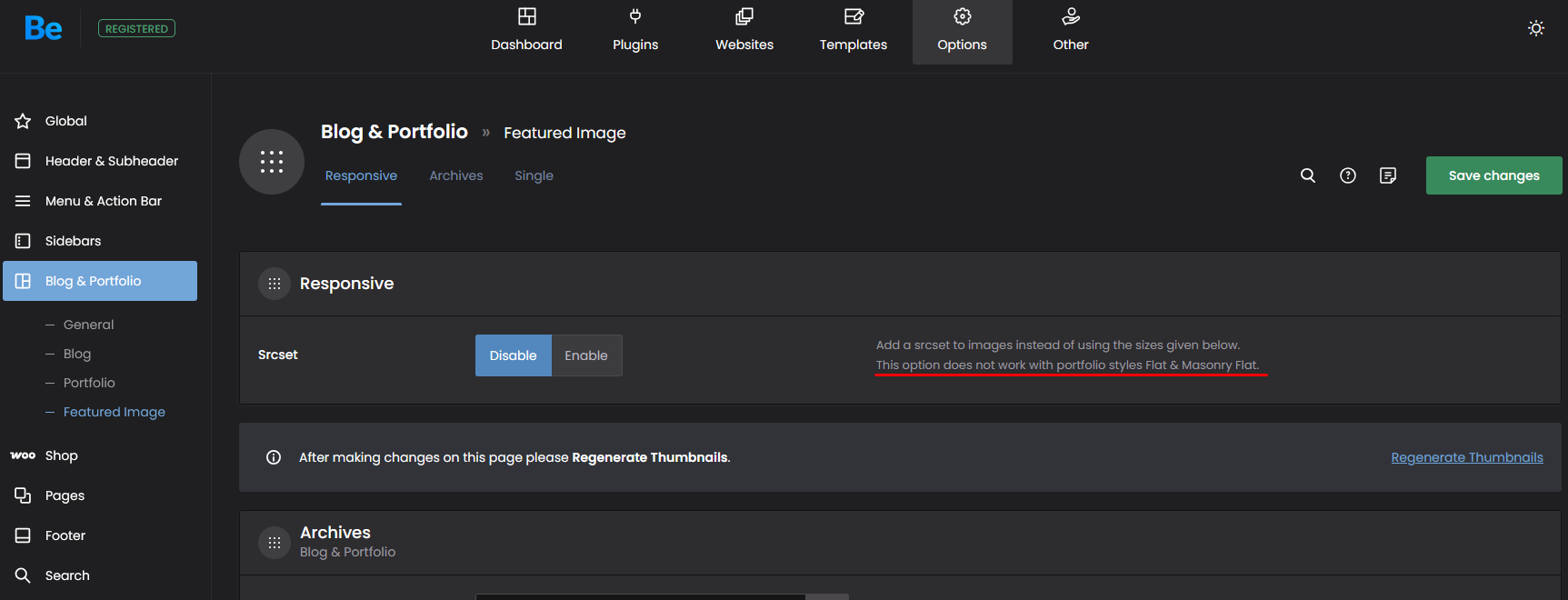The width and height of the screenshot is (1568, 600).
Task: Click the large round grid icon
Action: 271,162
